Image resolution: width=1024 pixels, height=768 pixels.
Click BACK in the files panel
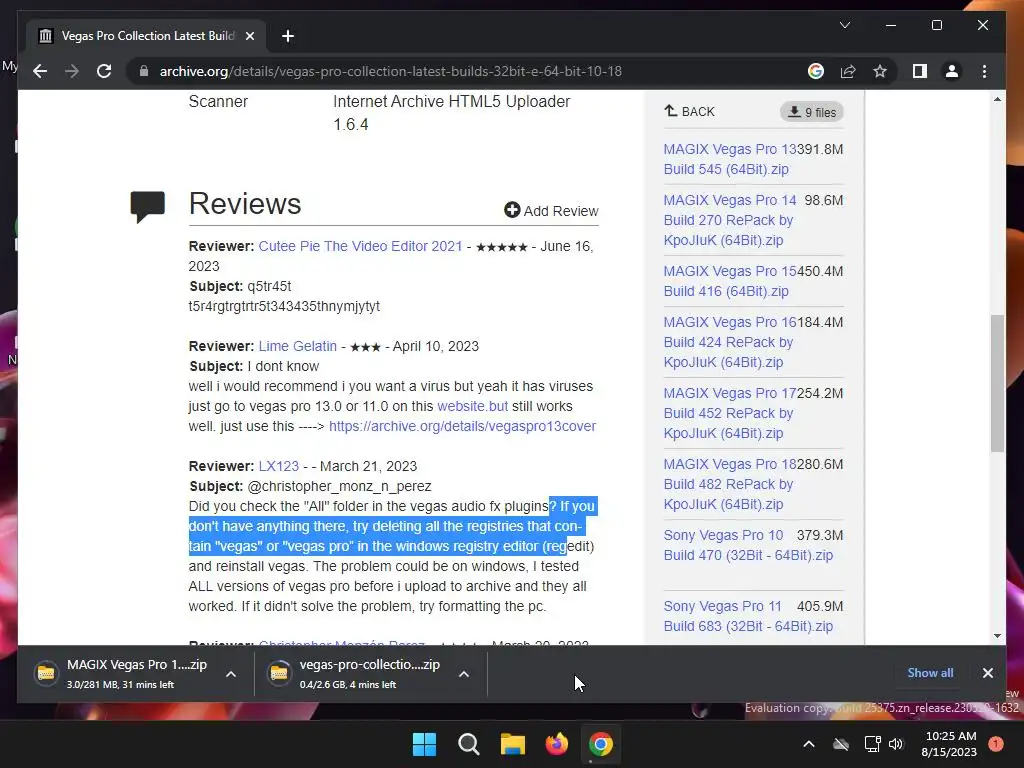coord(690,111)
